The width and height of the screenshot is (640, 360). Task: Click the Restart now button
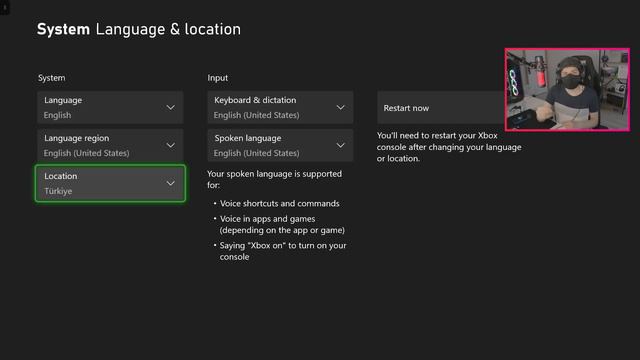click(x=441, y=108)
